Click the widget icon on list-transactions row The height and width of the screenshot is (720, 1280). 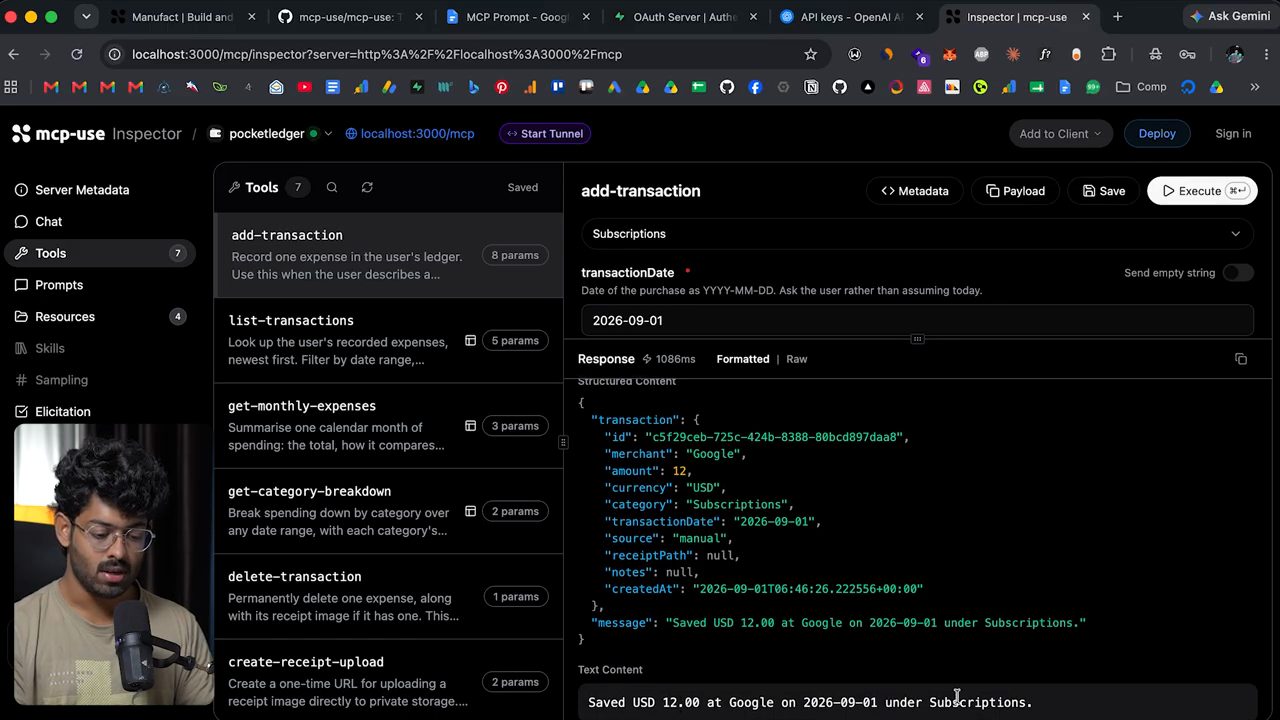click(470, 341)
